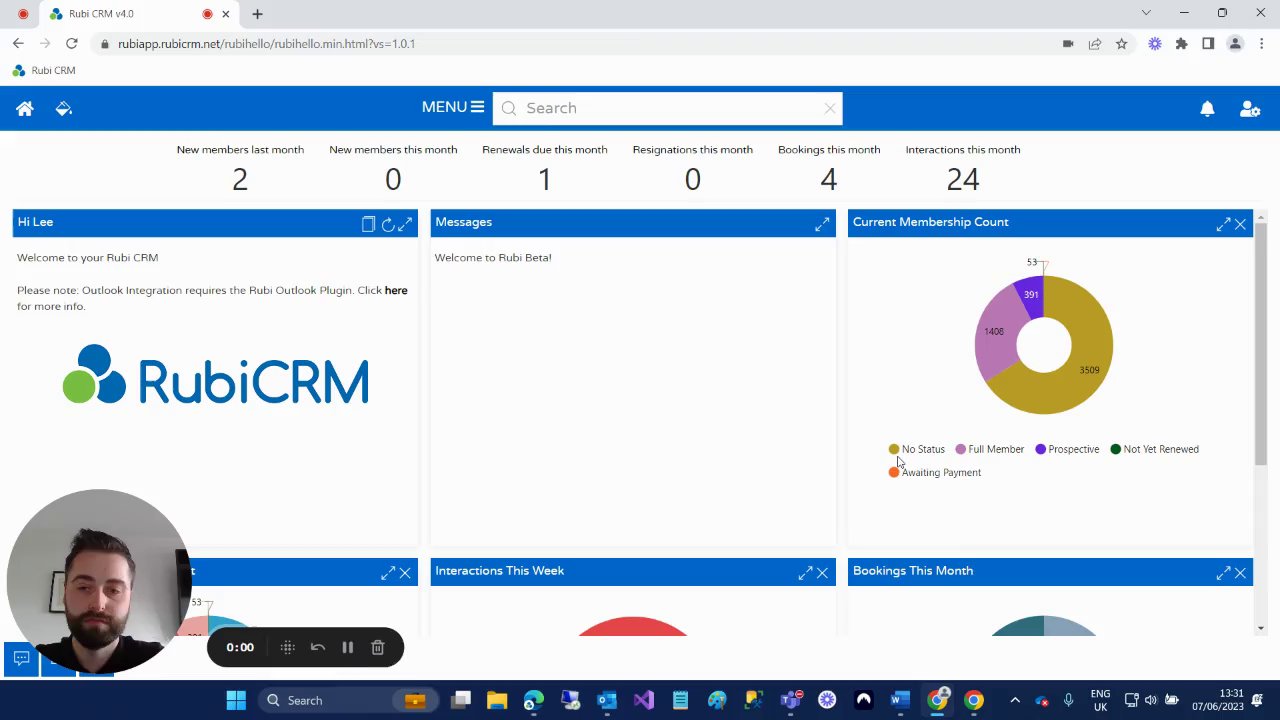Expand the Messages panel
The image size is (1280, 720).
coord(822,224)
